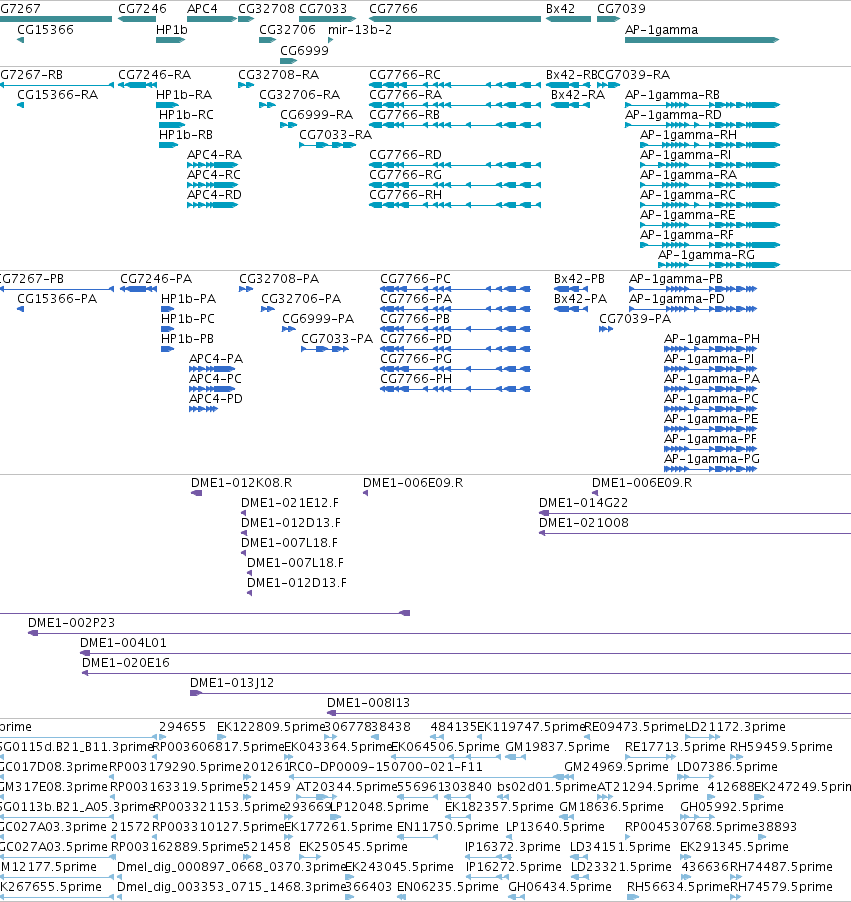
Task: Click transcript label CG7033-RA
Action: tap(335, 135)
